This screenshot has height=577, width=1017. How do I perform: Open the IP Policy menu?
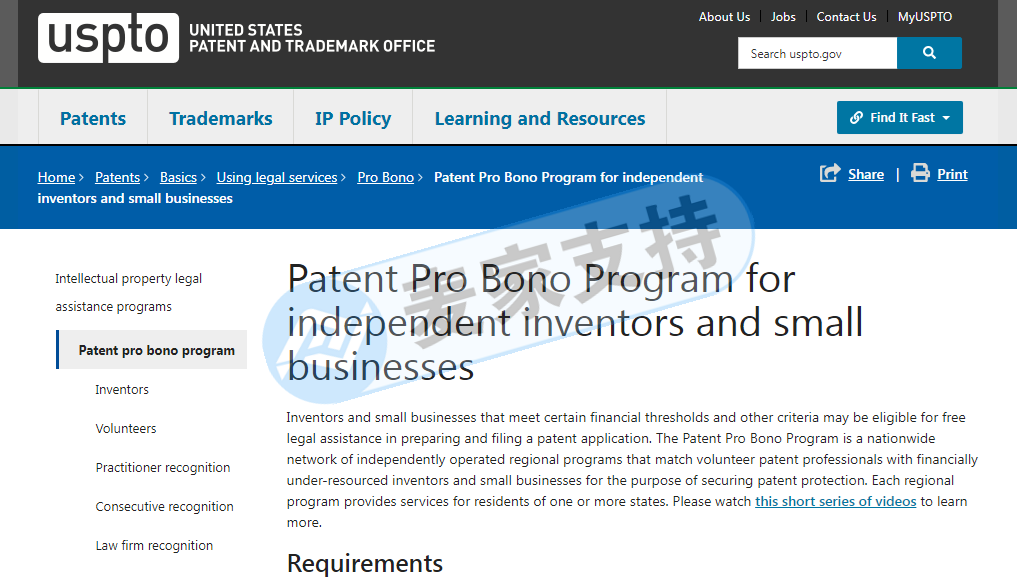353,119
